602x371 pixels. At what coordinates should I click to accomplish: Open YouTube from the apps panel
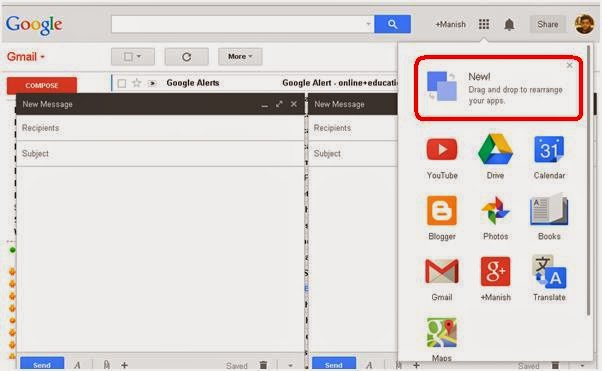[x=442, y=149]
